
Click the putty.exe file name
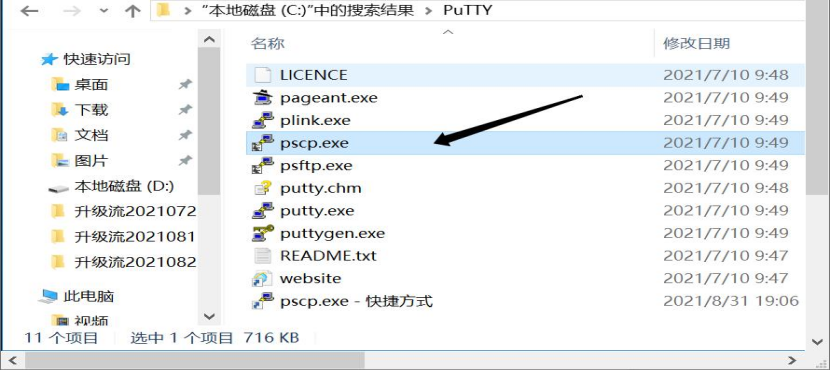pos(317,211)
